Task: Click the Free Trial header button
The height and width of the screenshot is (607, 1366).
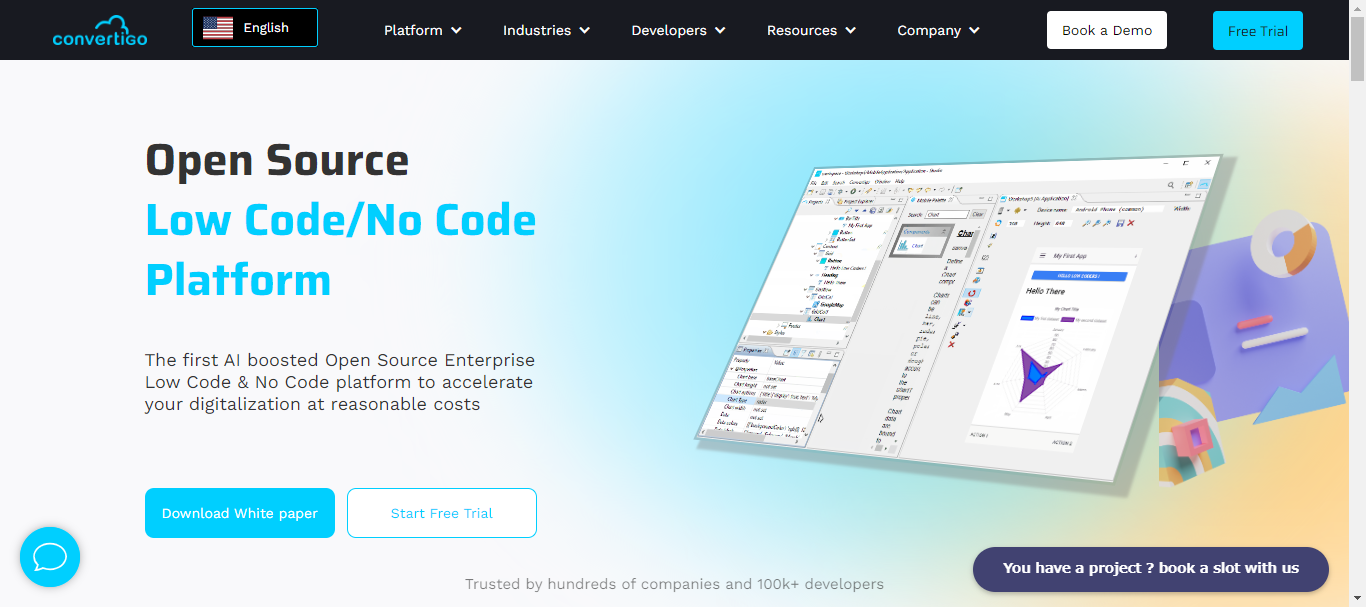Action: 1258,30
